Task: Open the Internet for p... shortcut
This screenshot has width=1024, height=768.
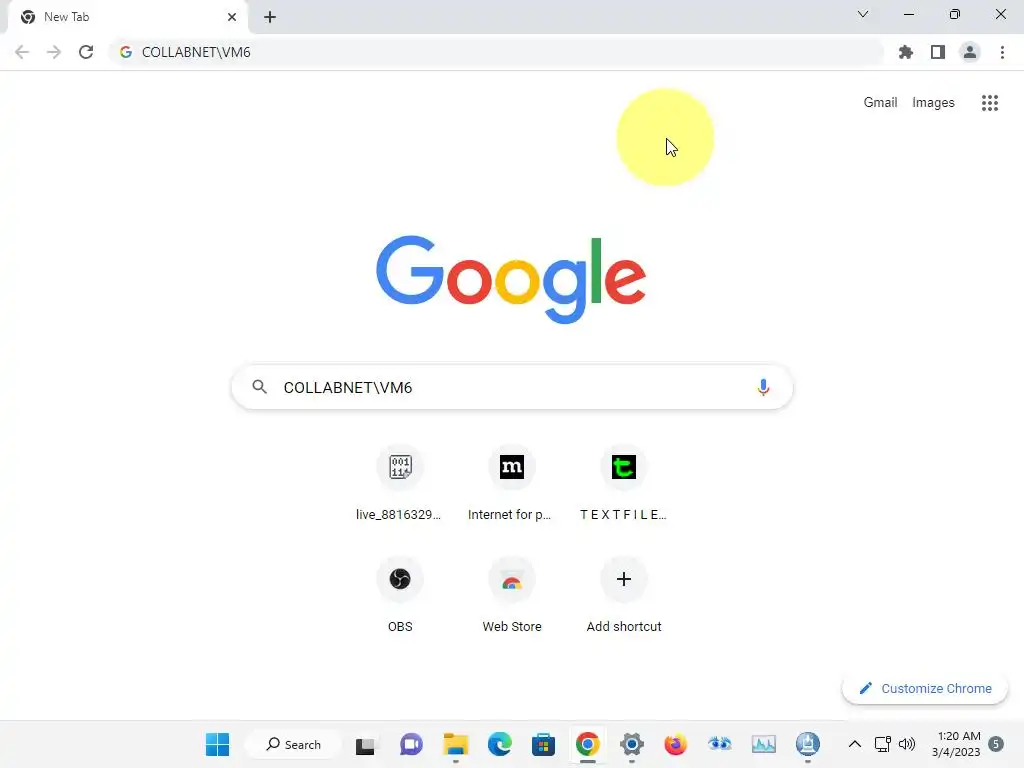Action: (x=511, y=484)
